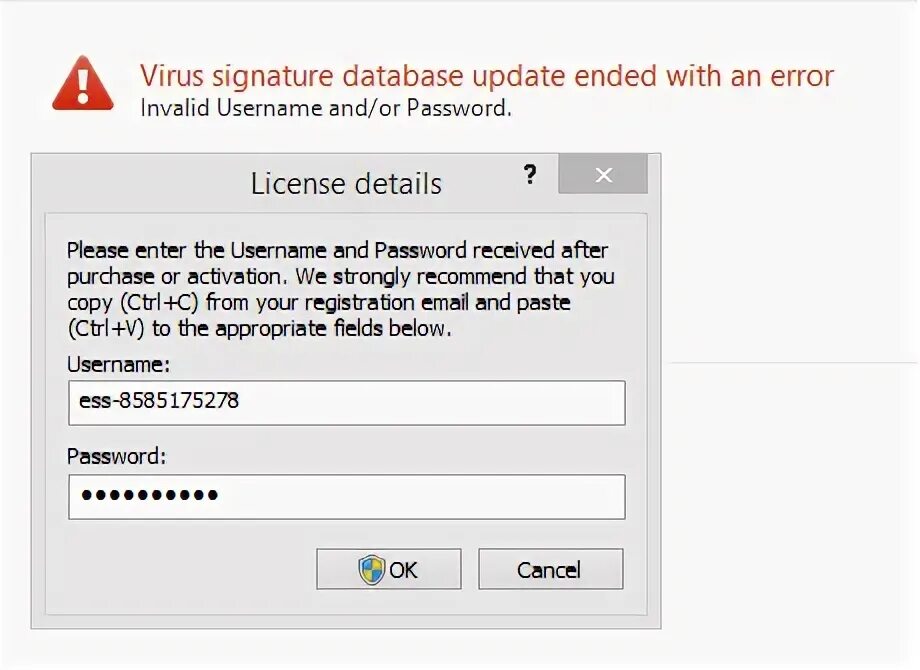The width and height of the screenshot is (920, 670).
Task: Click the instruction paragraph about copy and paste
Action: [x=340, y=288]
